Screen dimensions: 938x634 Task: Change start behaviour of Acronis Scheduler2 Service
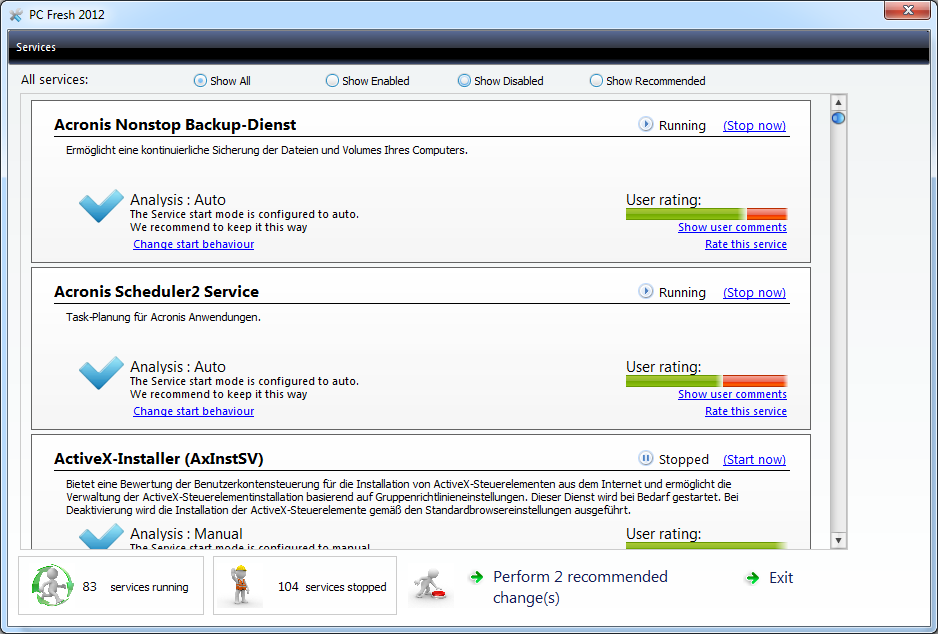tap(193, 411)
